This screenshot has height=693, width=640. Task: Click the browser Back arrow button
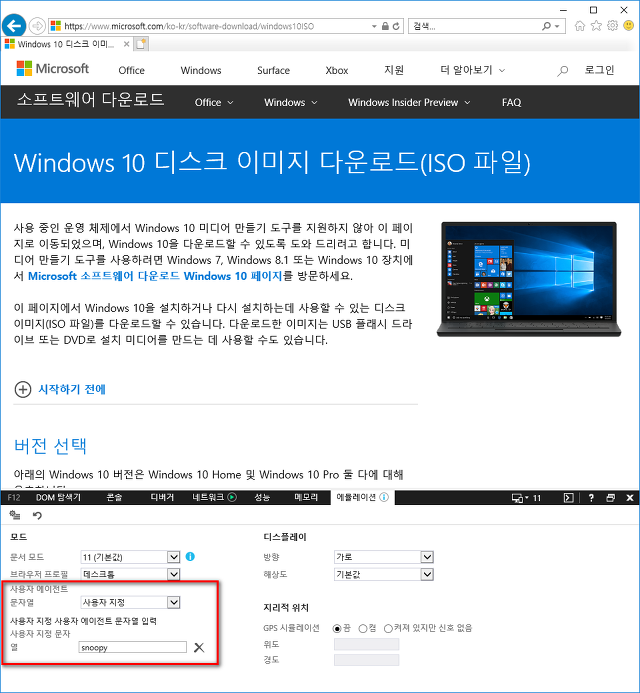[x=14, y=26]
